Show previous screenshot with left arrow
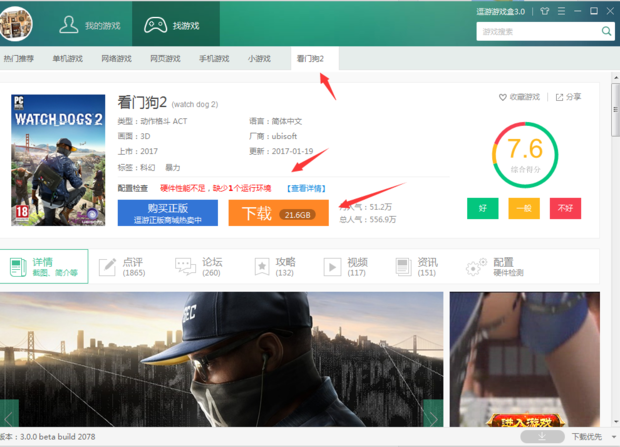 [9, 414]
